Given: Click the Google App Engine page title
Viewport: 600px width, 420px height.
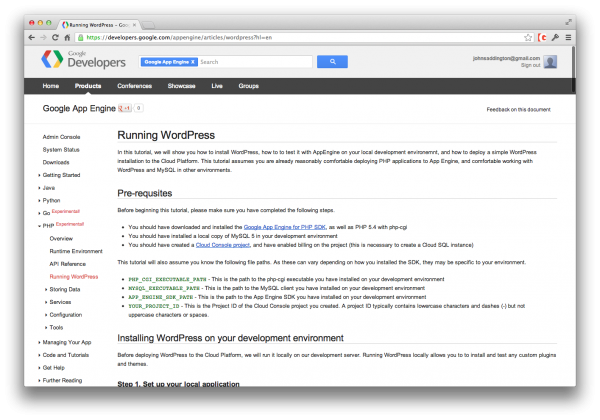Looking at the screenshot, I should (79, 109).
